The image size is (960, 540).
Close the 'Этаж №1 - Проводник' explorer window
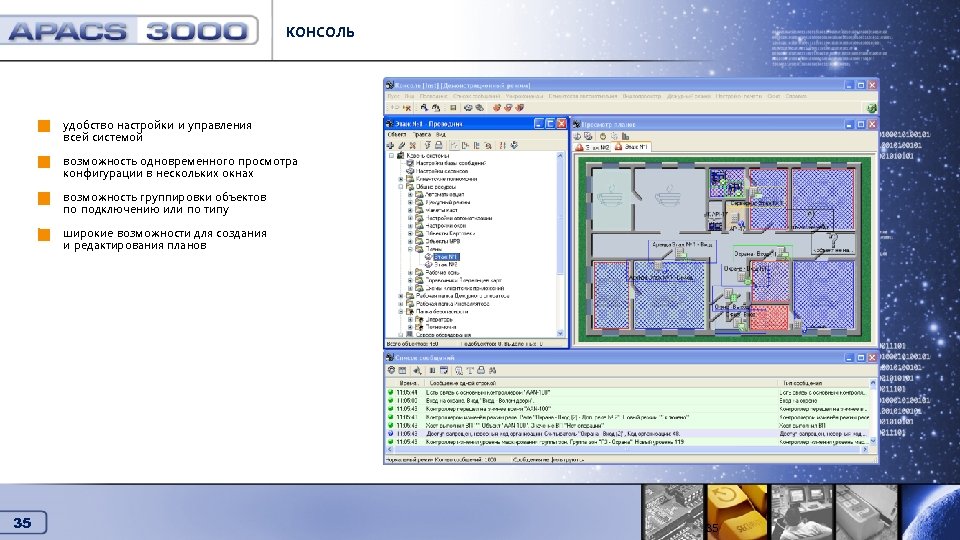pos(561,124)
